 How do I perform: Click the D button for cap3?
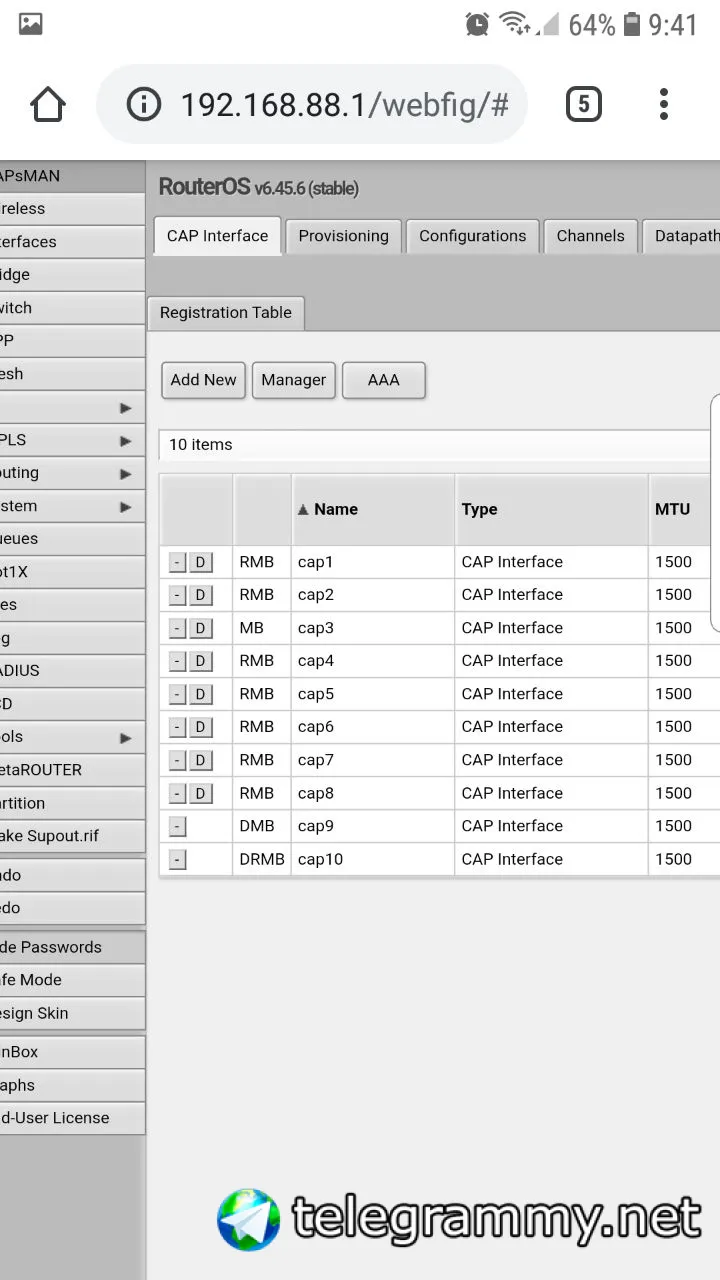coord(200,629)
